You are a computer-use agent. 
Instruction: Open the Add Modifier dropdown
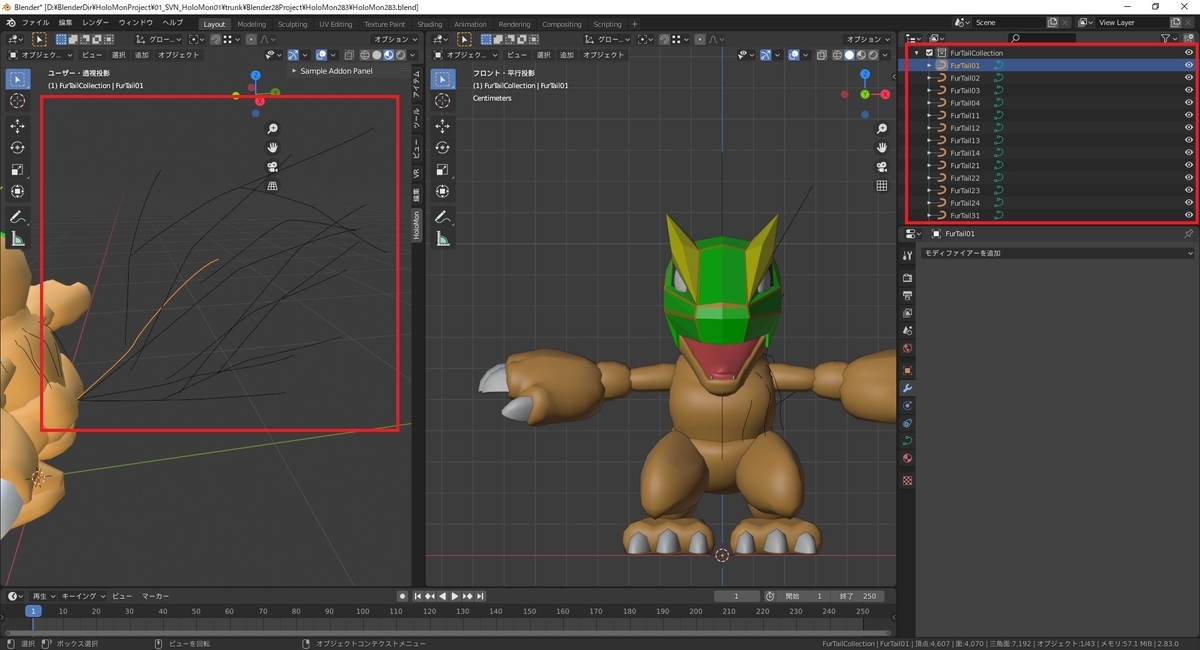pyautogui.click(x=1056, y=253)
